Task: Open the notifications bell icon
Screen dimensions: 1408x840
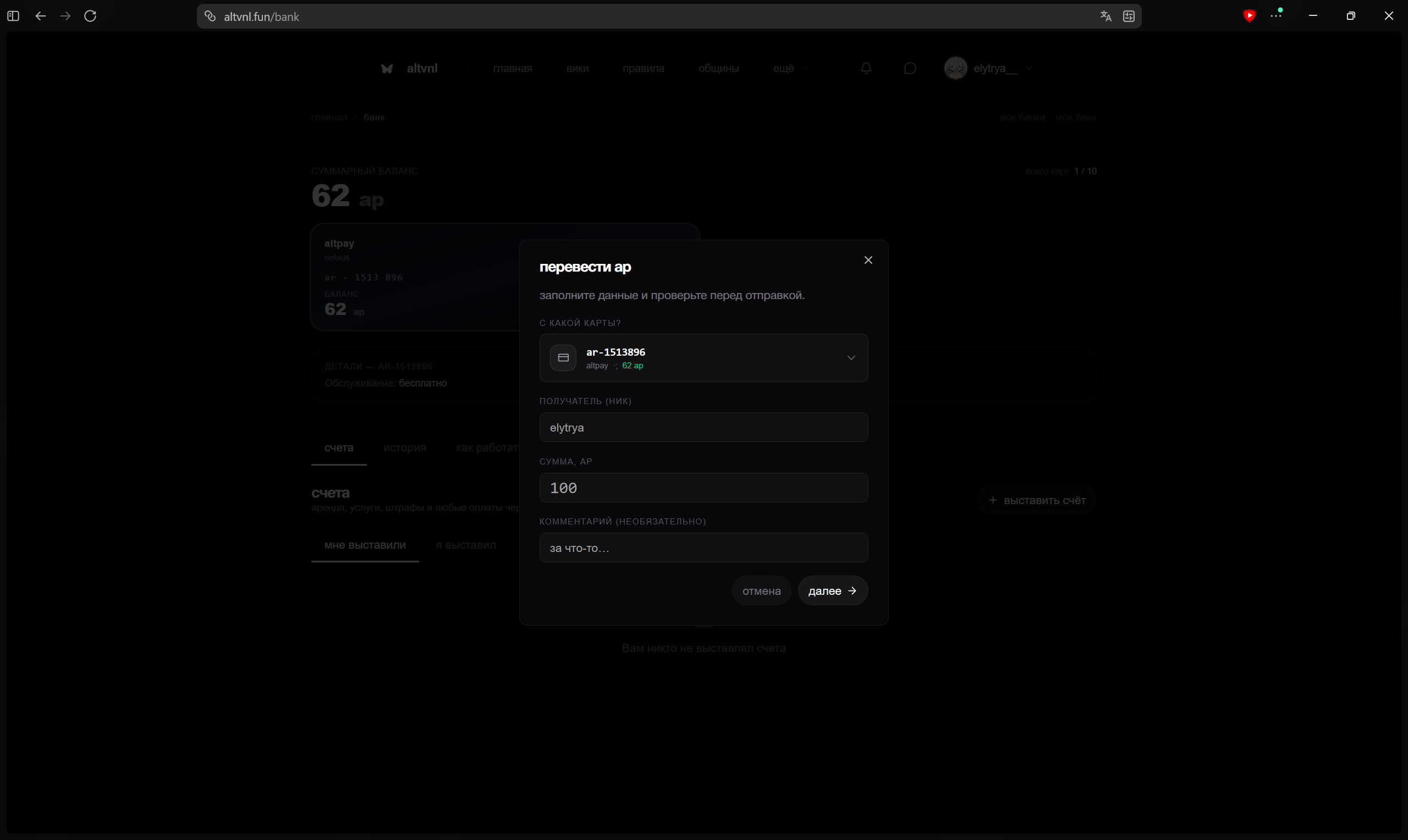Action: (x=866, y=68)
